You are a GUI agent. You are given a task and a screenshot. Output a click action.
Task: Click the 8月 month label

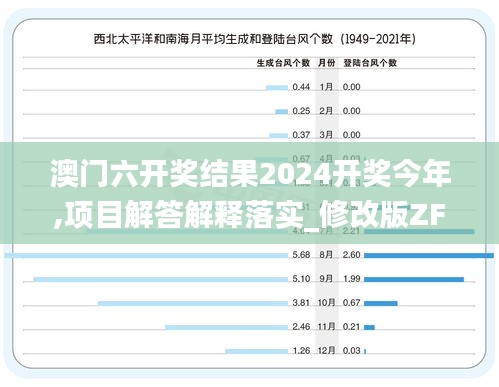326,255
